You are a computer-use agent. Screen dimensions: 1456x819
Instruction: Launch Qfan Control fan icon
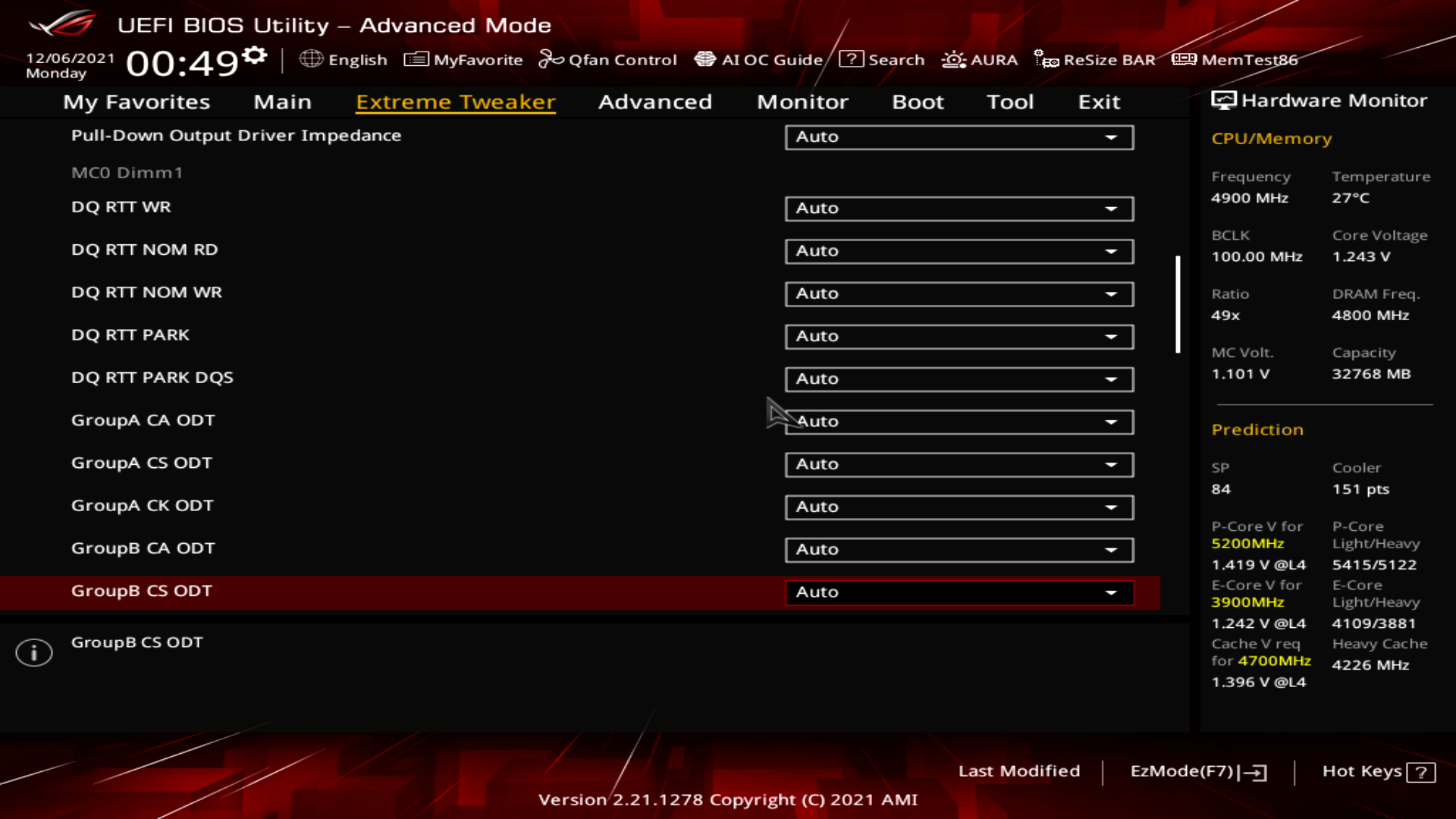click(551, 59)
